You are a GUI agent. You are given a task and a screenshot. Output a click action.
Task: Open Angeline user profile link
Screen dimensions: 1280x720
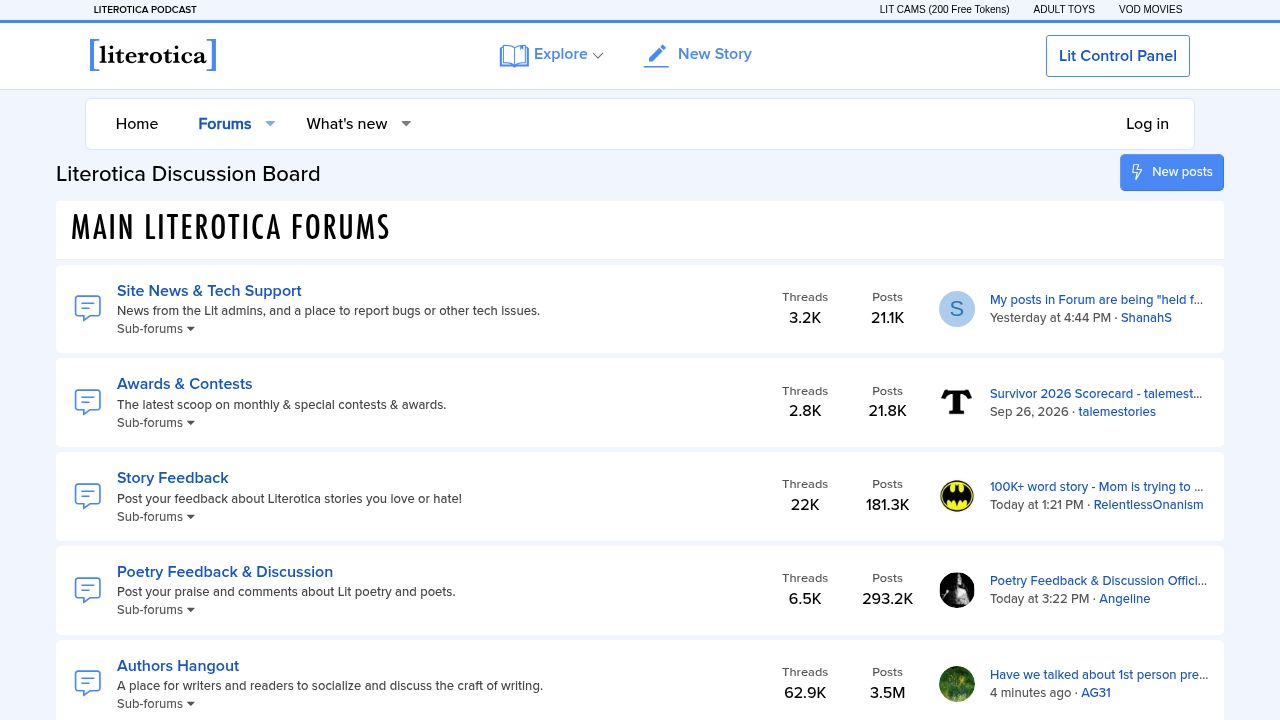tap(1125, 599)
